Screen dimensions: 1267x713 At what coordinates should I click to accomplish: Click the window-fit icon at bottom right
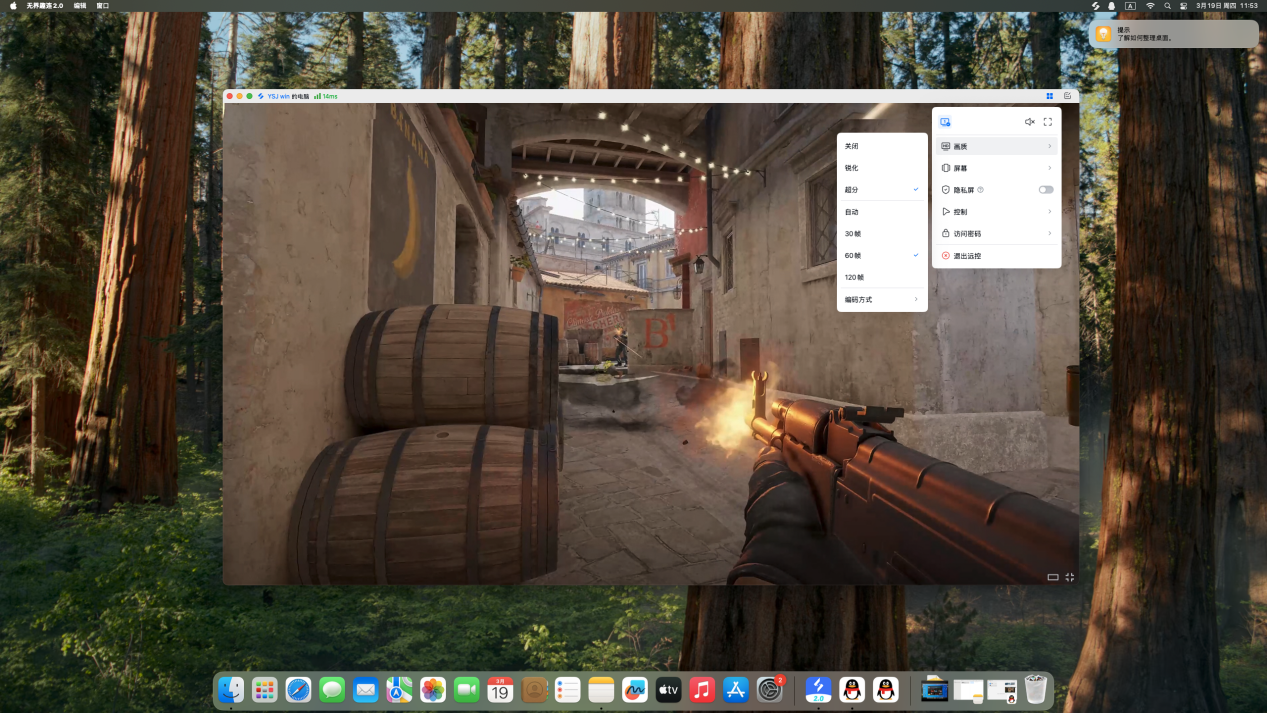(x=1052, y=576)
